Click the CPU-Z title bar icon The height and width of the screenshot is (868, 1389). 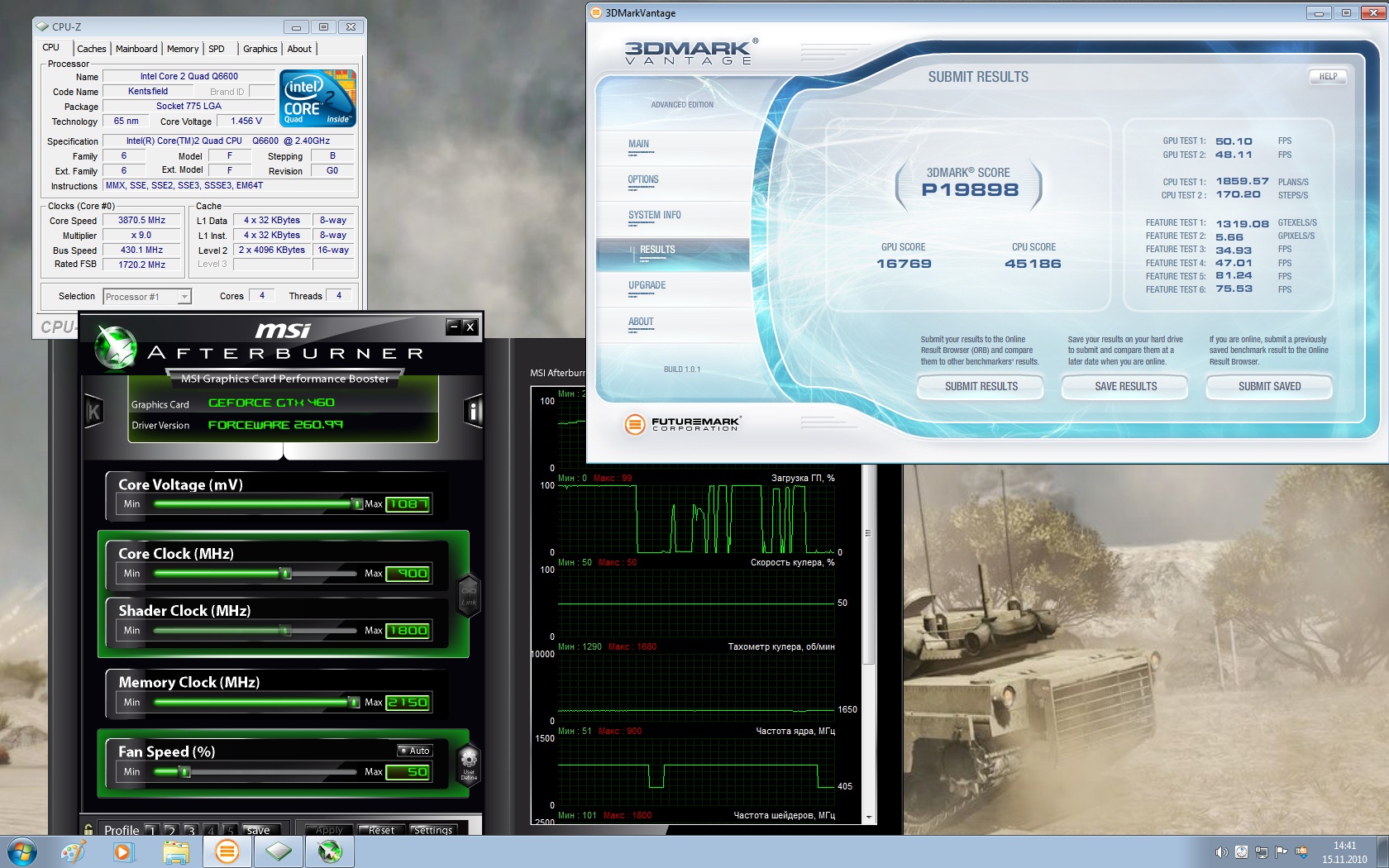(43, 26)
